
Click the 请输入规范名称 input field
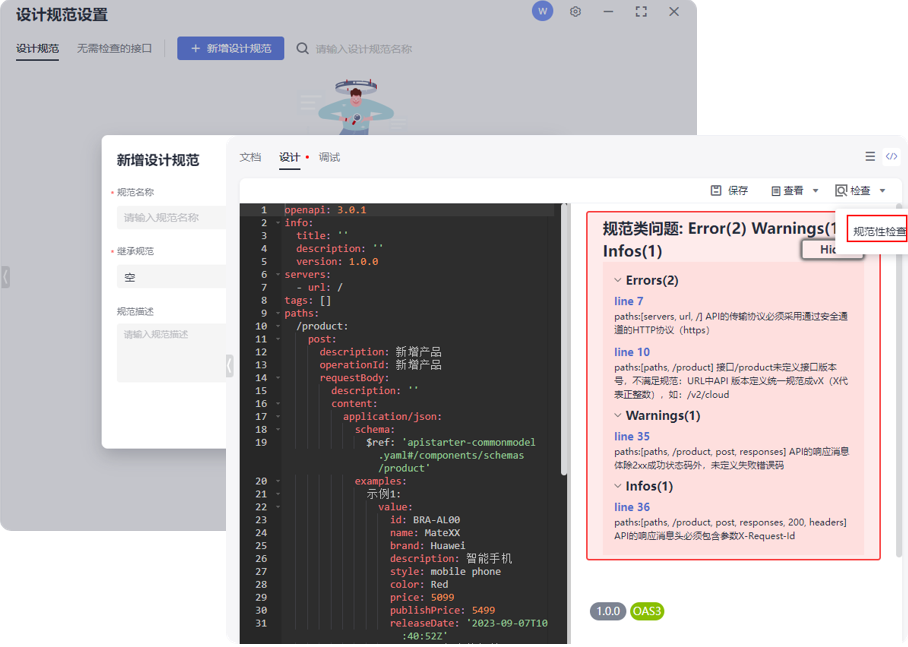[171, 216]
